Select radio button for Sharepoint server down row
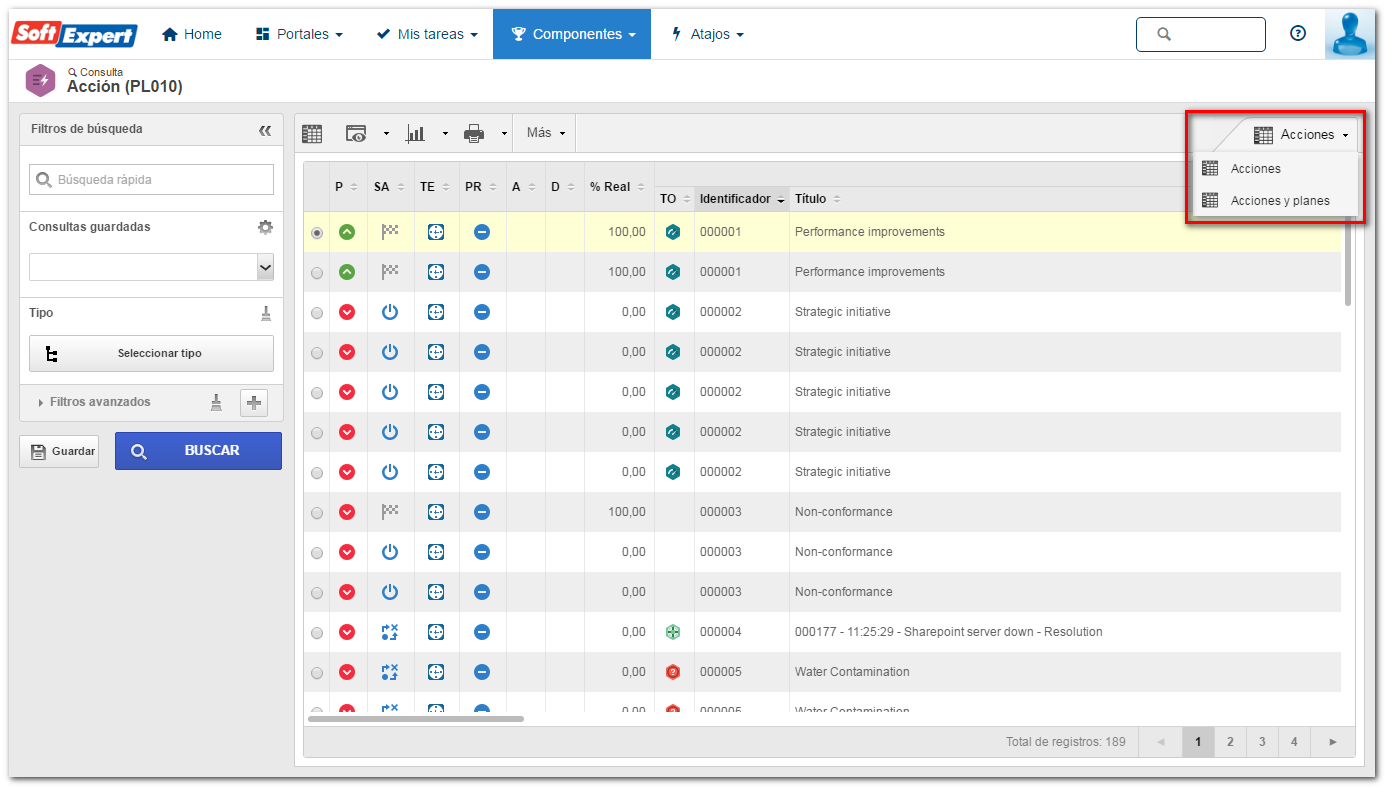 coord(317,632)
